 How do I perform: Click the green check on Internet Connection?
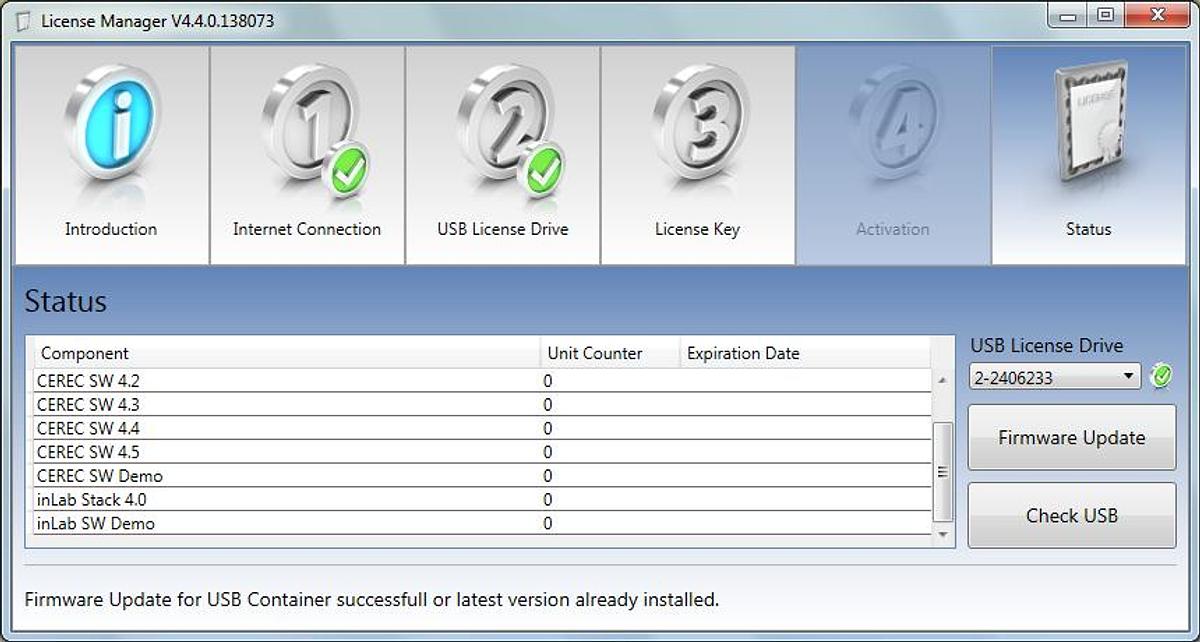pos(349,170)
